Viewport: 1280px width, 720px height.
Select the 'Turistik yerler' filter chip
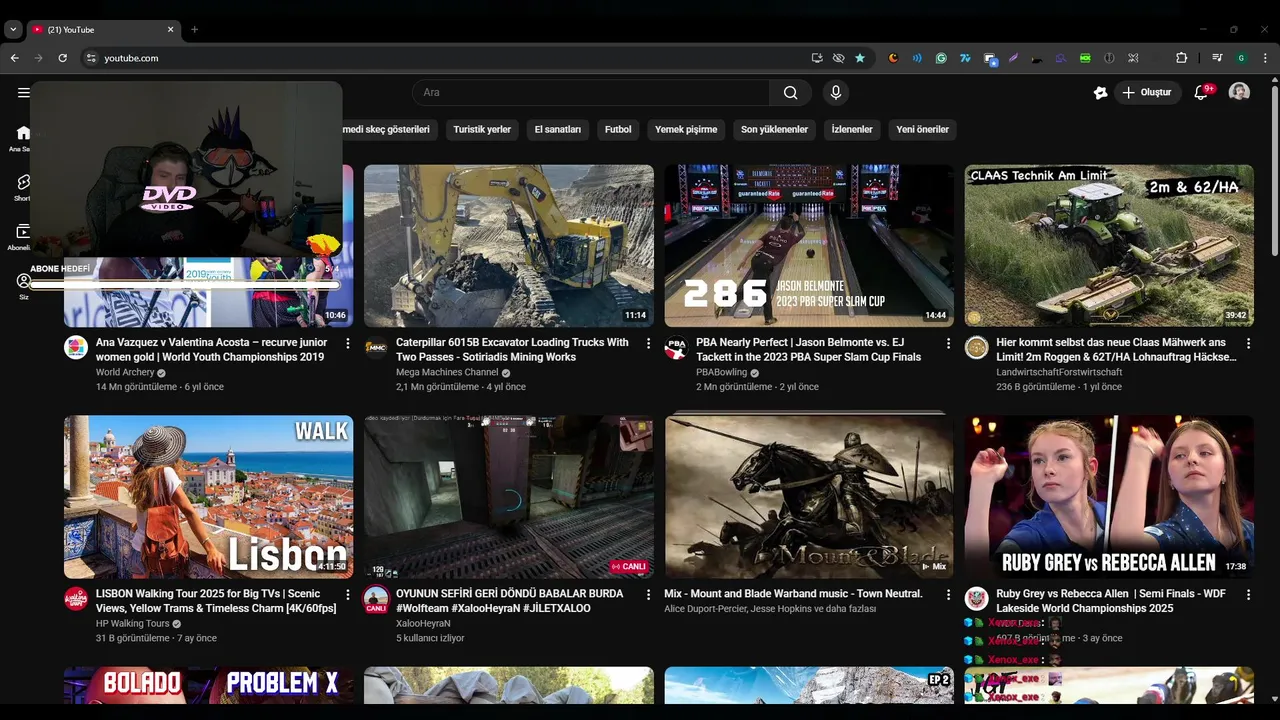click(x=482, y=129)
